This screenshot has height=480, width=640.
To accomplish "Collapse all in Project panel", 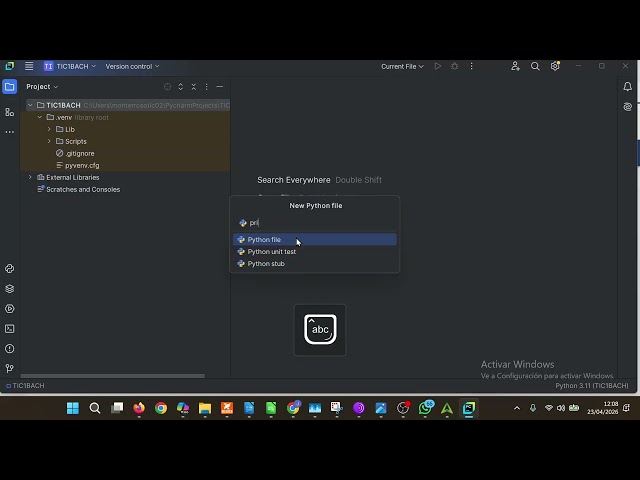I will pyautogui.click(x=193, y=87).
